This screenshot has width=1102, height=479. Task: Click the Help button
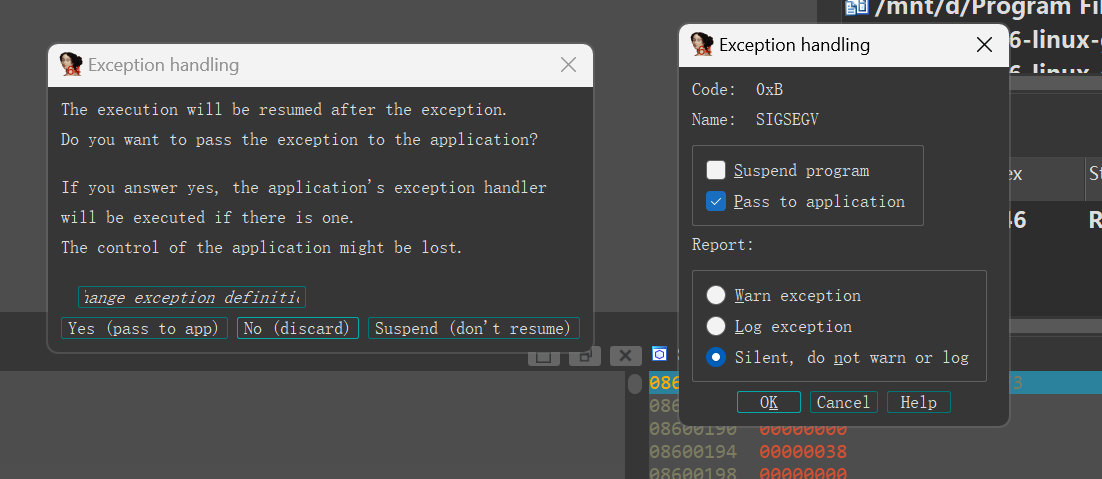[918, 402]
